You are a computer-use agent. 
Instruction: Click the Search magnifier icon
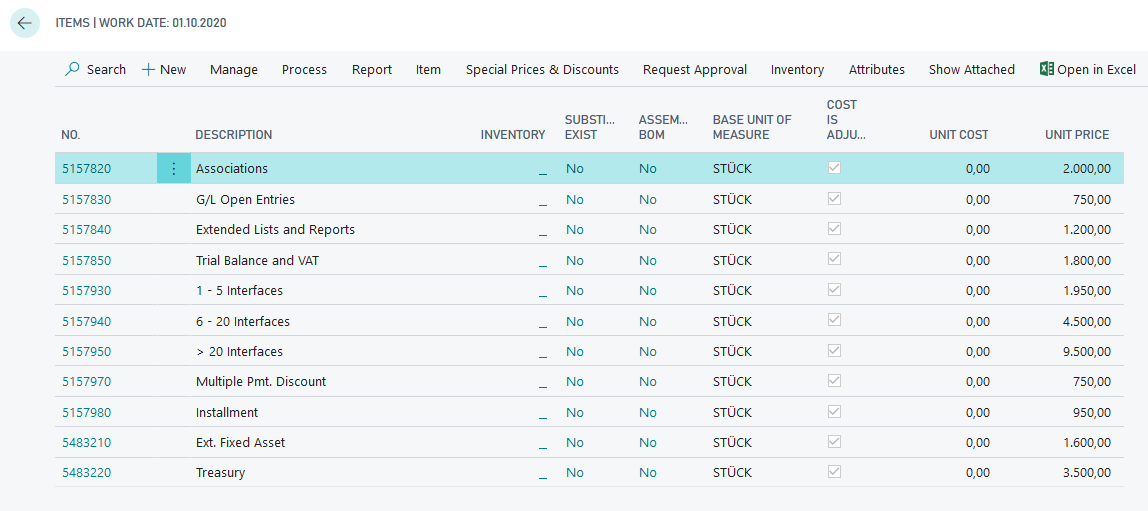click(72, 69)
